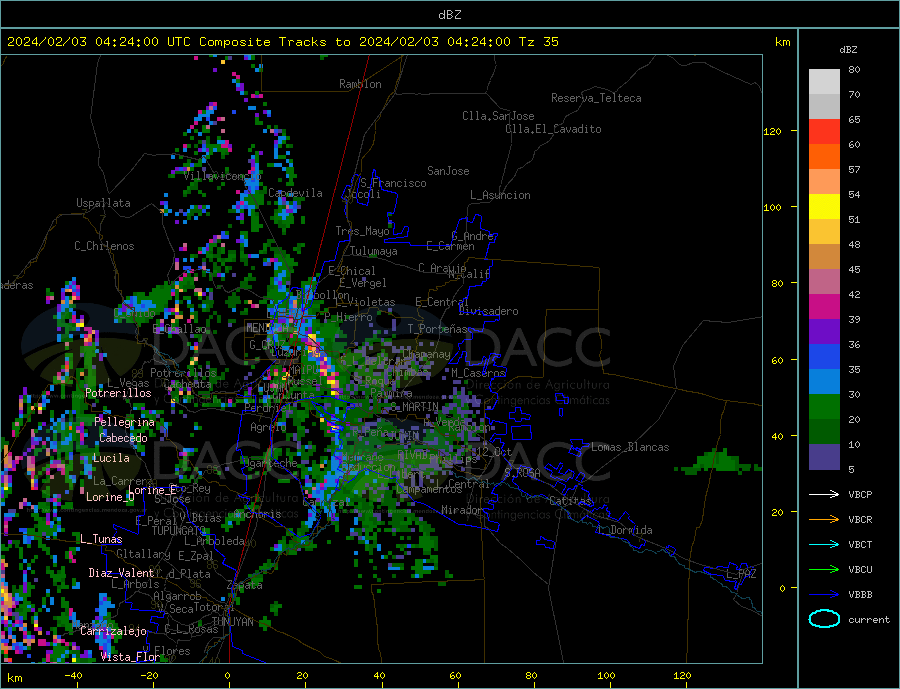The image size is (900, 689).
Task: Click the Clla.SanJose label
Action: tap(498, 116)
